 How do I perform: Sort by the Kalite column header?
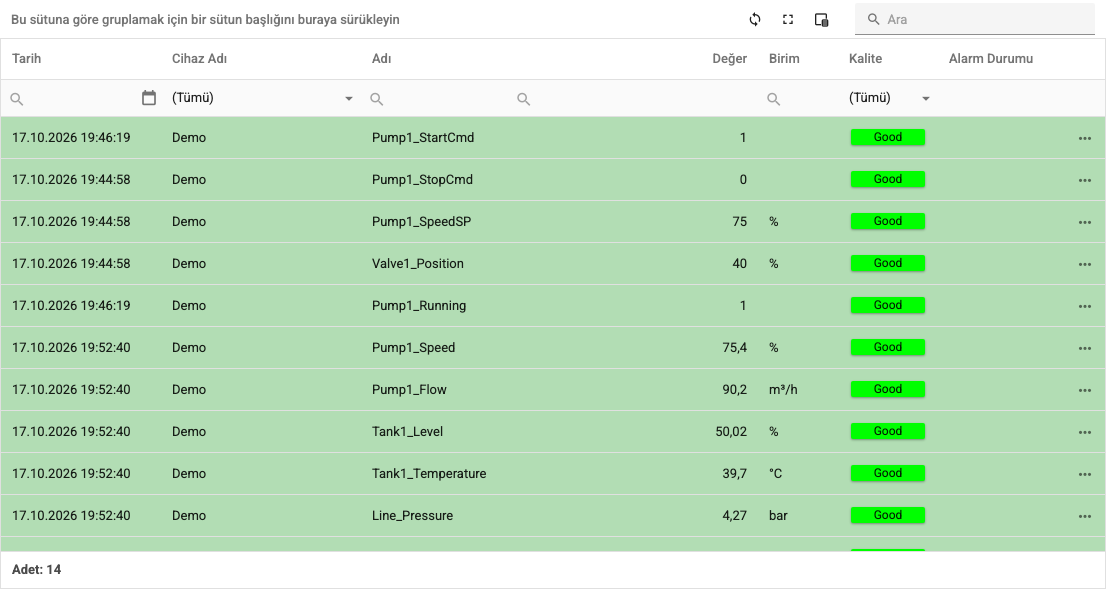[865, 59]
